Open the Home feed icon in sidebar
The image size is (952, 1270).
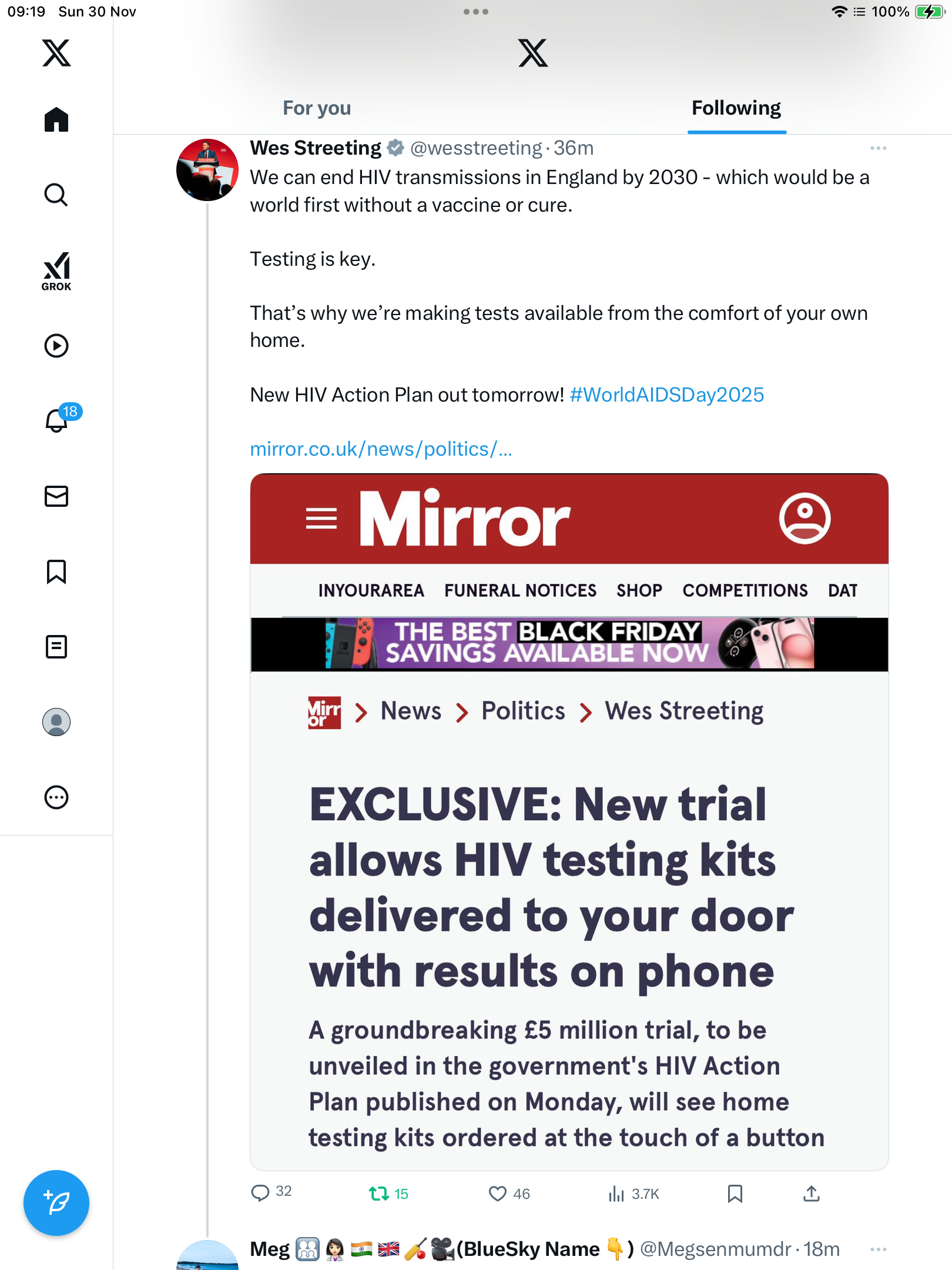tap(56, 120)
